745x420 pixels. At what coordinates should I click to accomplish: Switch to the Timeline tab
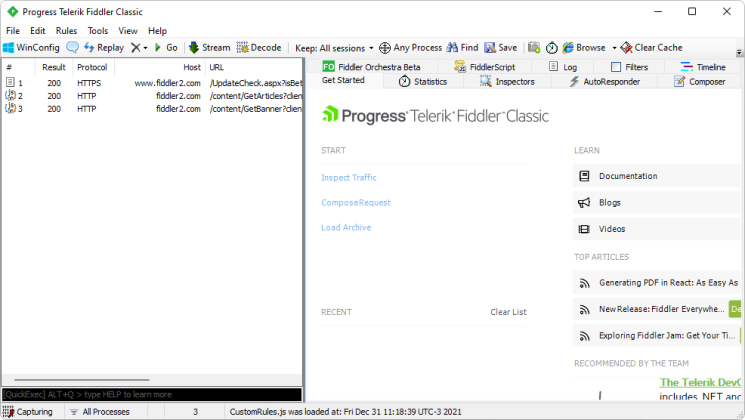point(703,67)
